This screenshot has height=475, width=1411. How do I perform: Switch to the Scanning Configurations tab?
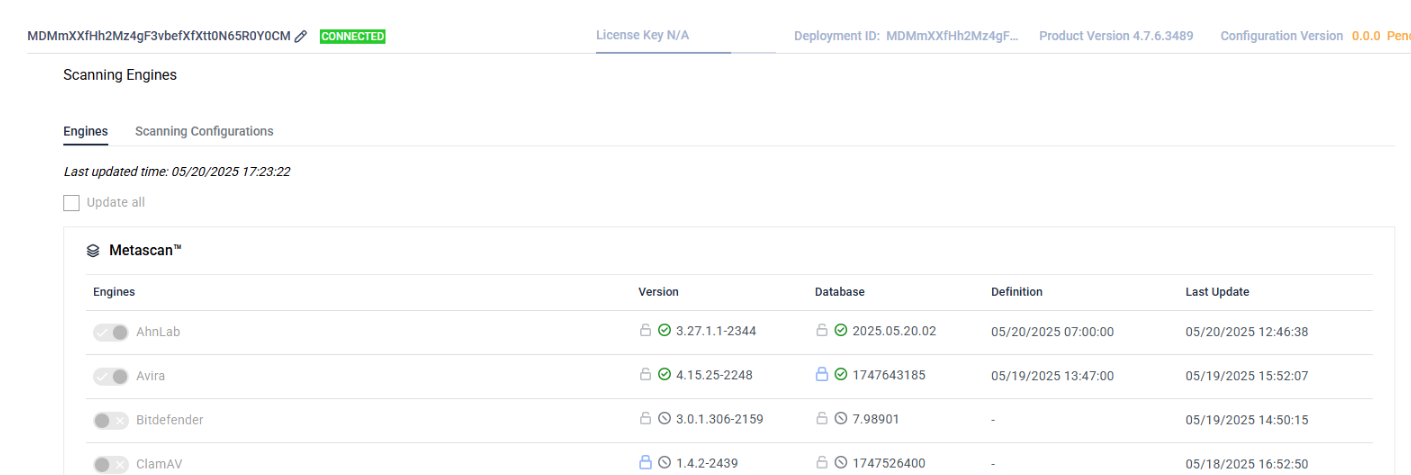pos(204,131)
